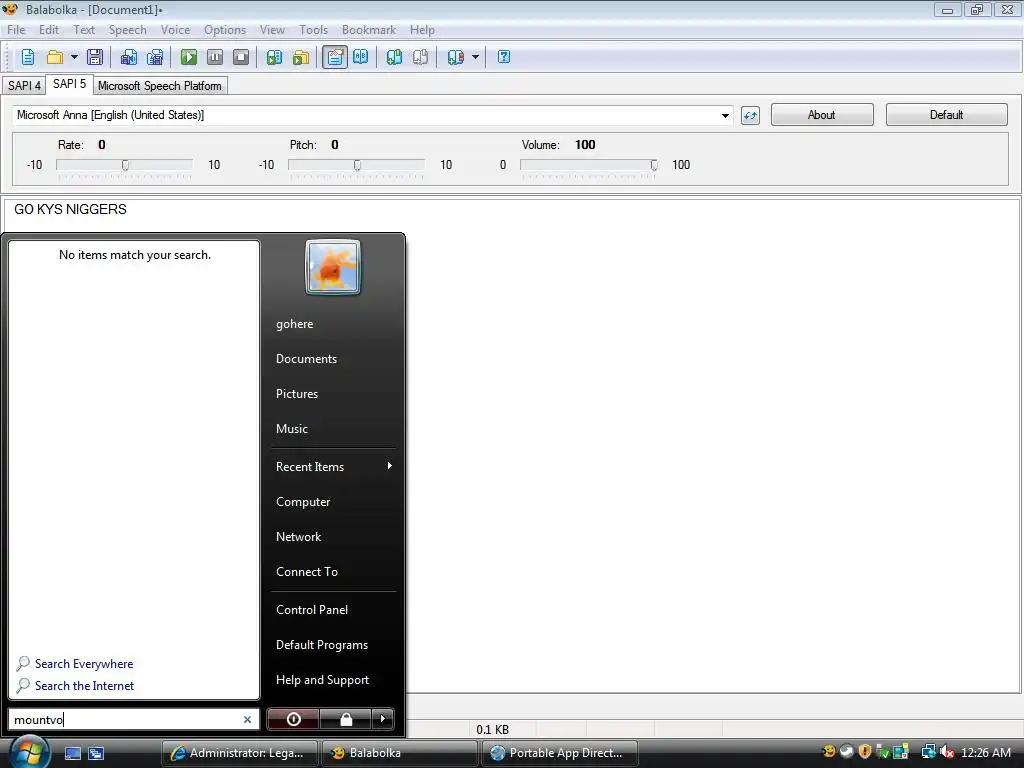The width and height of the screenshot is (1024, 768).
Task: Click the read clipboard aloud icon
Action: coord(274,57)
